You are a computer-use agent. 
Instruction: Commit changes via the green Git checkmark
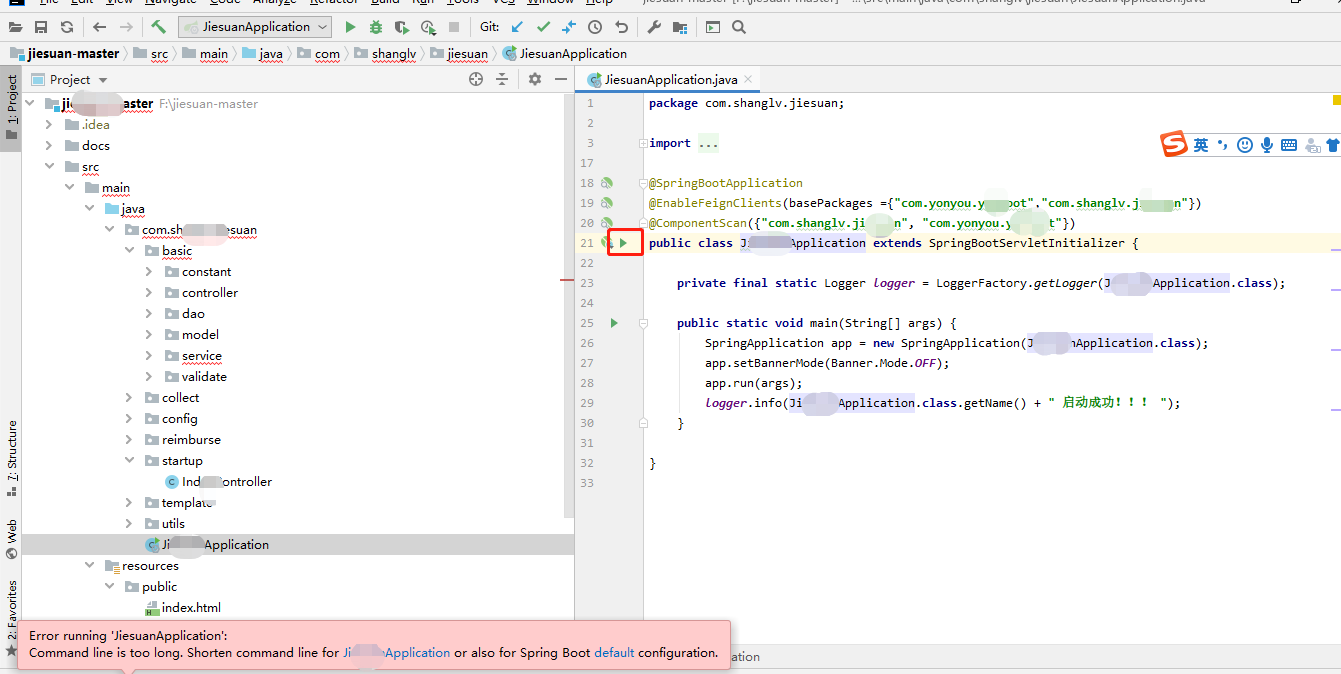pos(543,27)
